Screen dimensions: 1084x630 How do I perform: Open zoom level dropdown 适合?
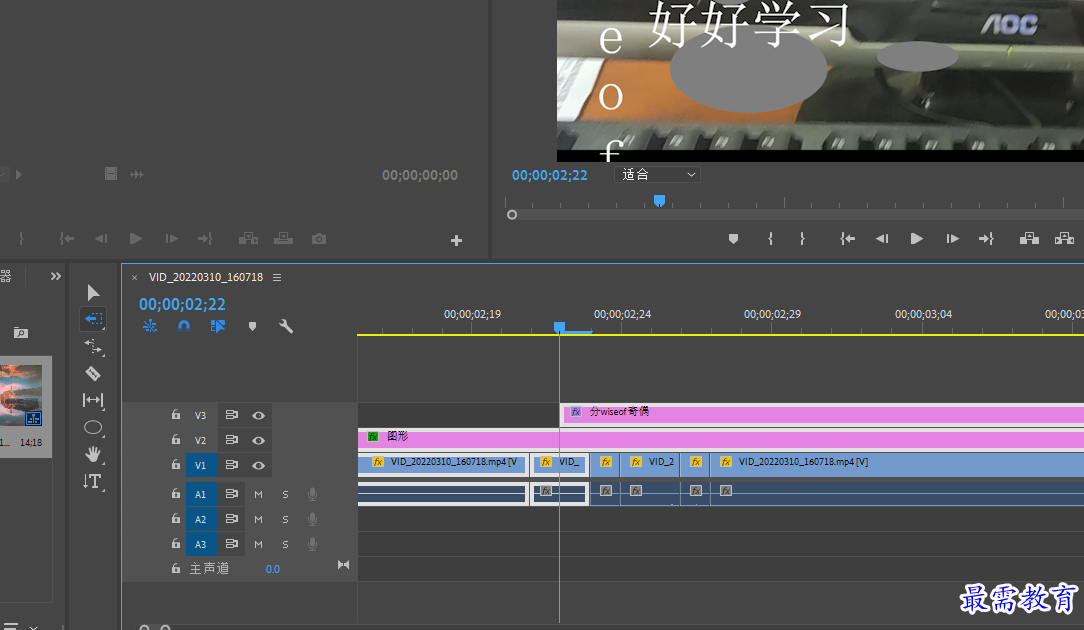tap(657, 175)
